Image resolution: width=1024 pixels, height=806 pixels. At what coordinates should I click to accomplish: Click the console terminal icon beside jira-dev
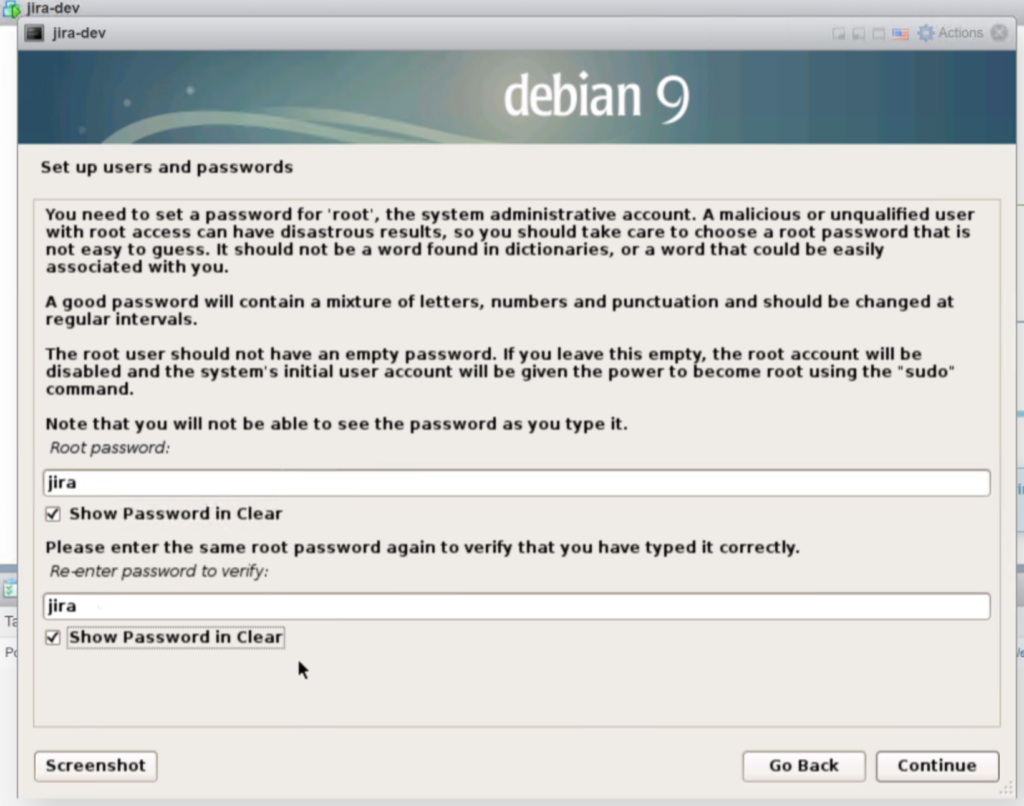(x=34, y=33)
